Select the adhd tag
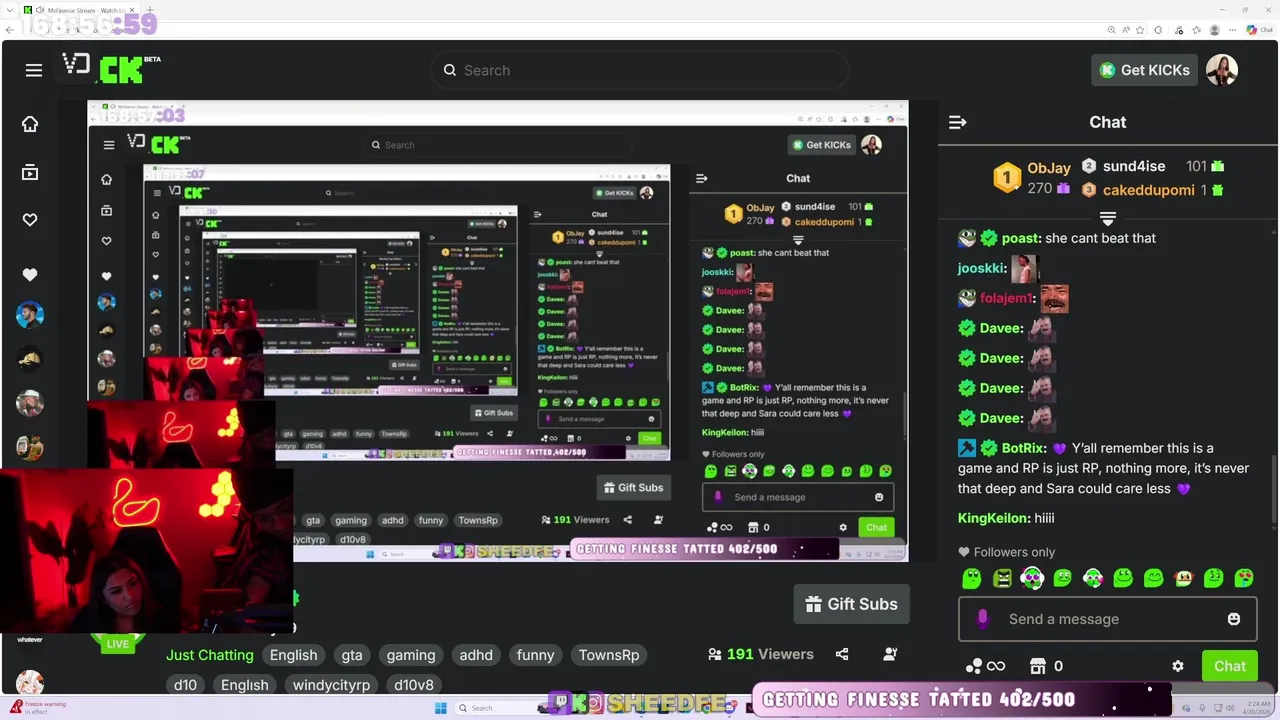 [x=476, y=655]
